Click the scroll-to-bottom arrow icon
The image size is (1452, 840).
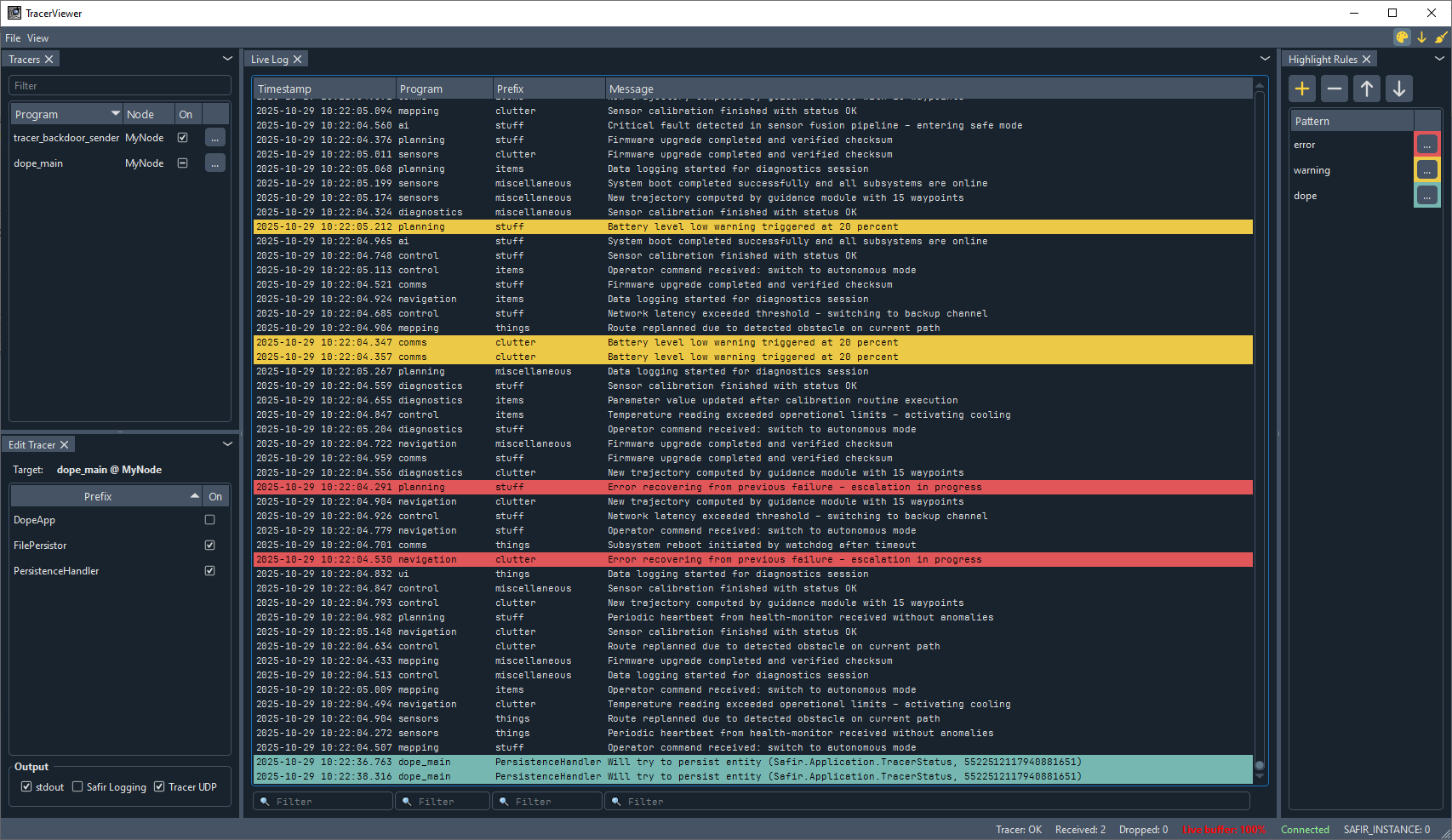coord(1420,37)
